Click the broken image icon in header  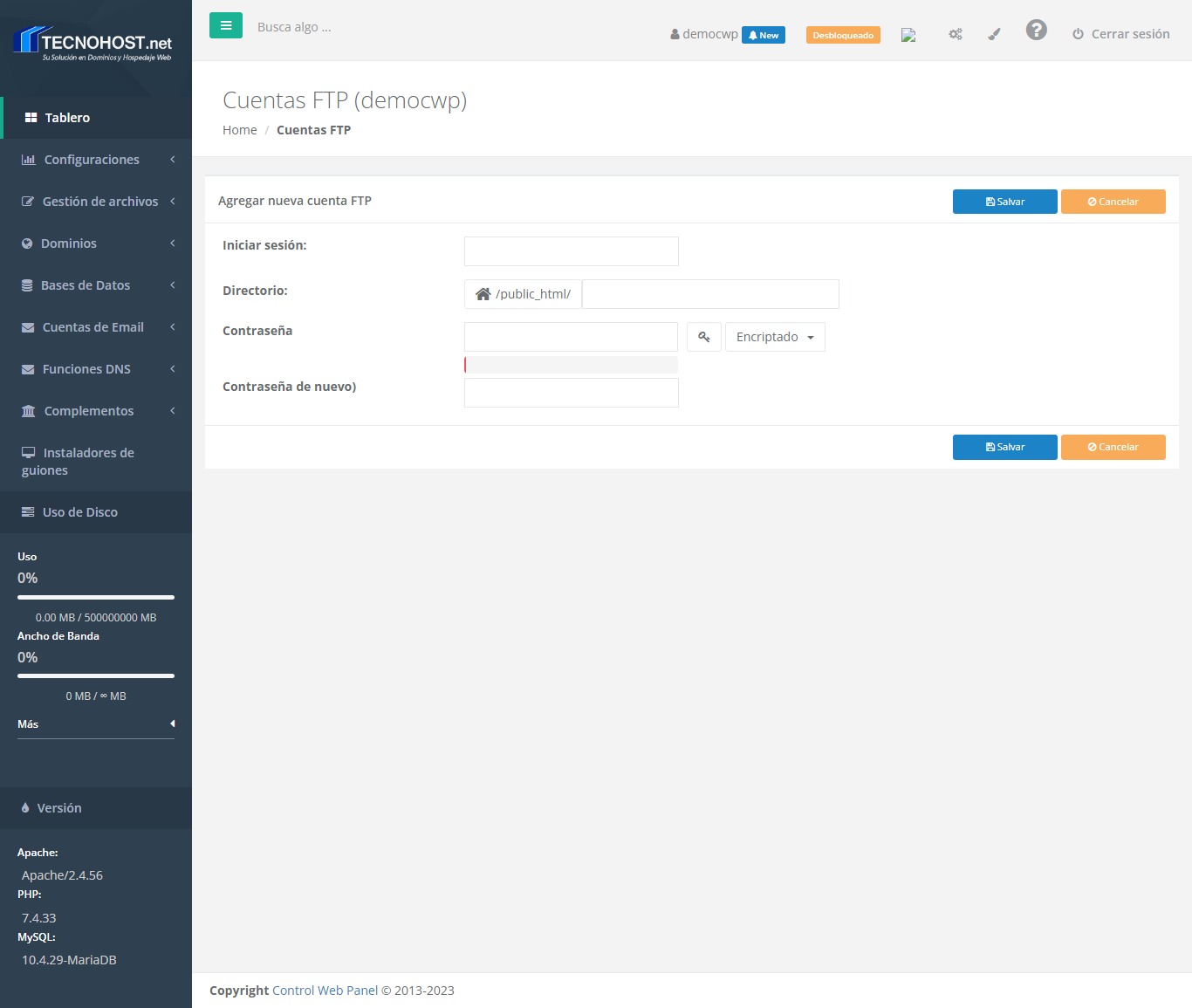[x=908, y=36]
